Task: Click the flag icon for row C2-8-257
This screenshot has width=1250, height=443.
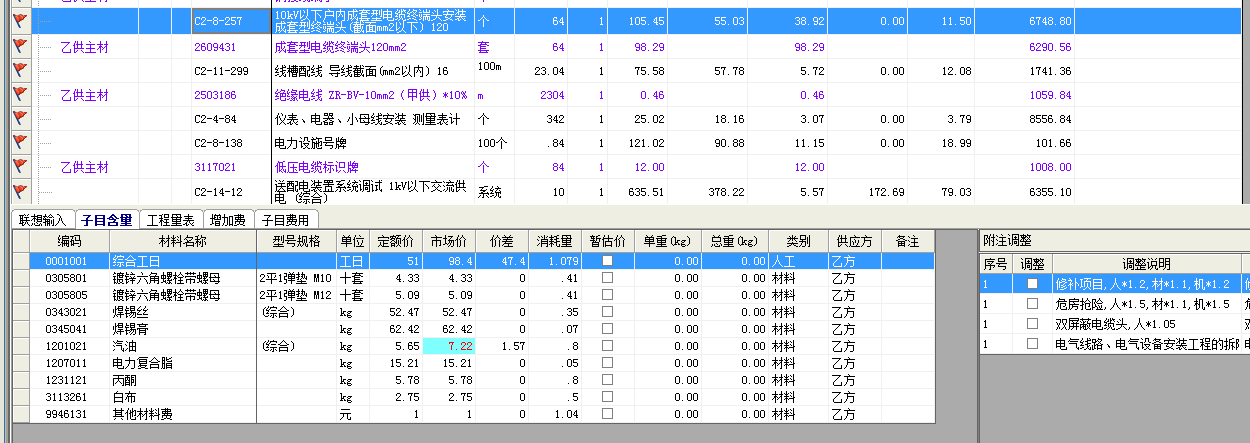Action: click(x=19, y=22)
